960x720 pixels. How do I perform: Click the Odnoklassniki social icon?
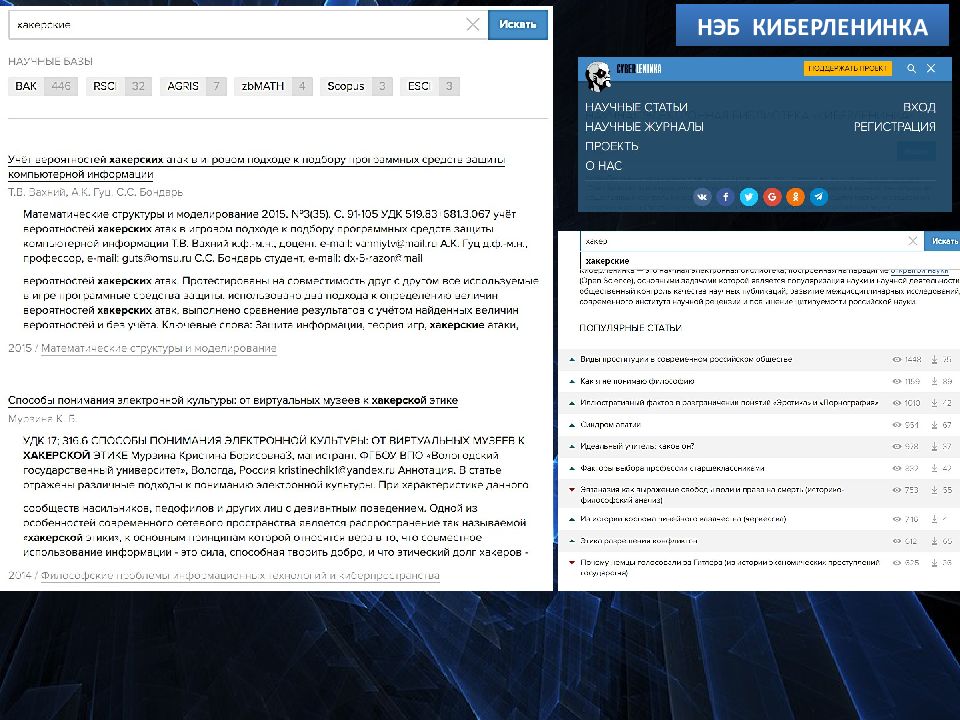(795, 197)
